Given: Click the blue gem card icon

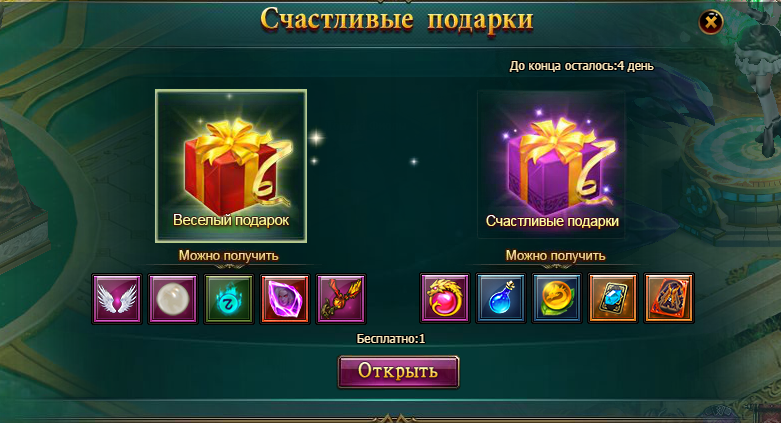Looking at the screenshot, I should 613,298.
